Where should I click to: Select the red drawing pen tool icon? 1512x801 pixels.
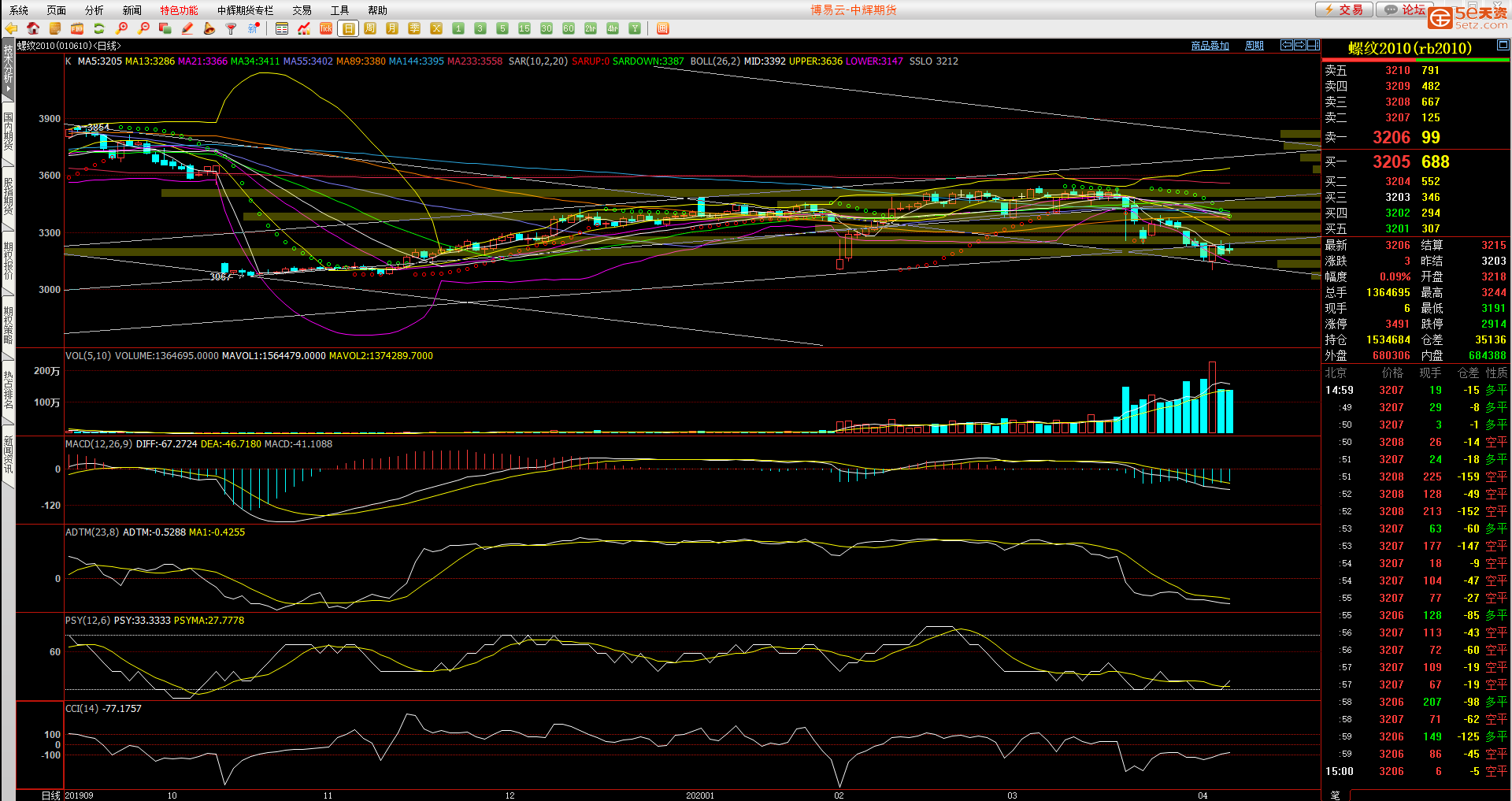tap(187, 28)
